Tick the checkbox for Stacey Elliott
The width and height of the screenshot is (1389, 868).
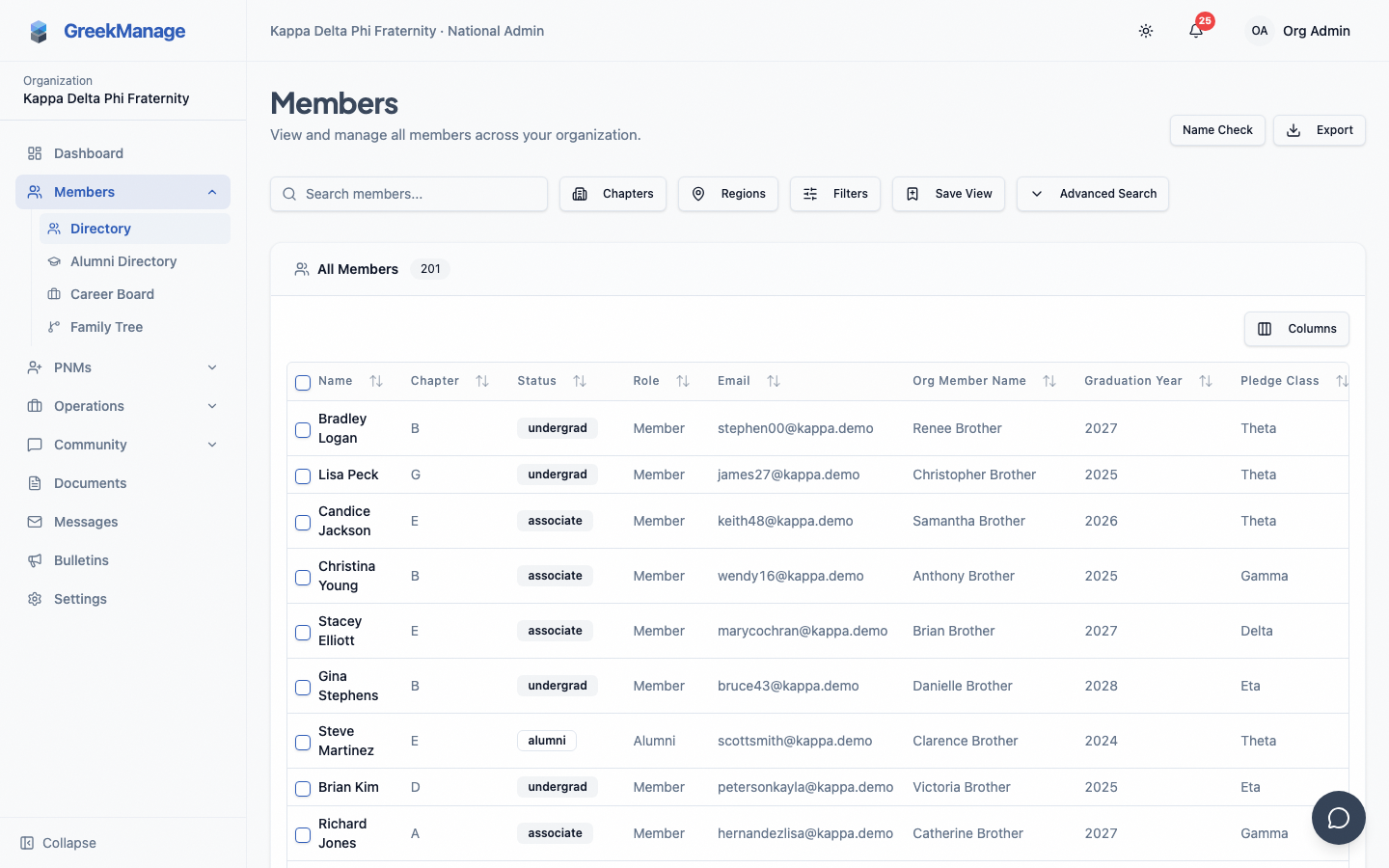click(303, 633)
